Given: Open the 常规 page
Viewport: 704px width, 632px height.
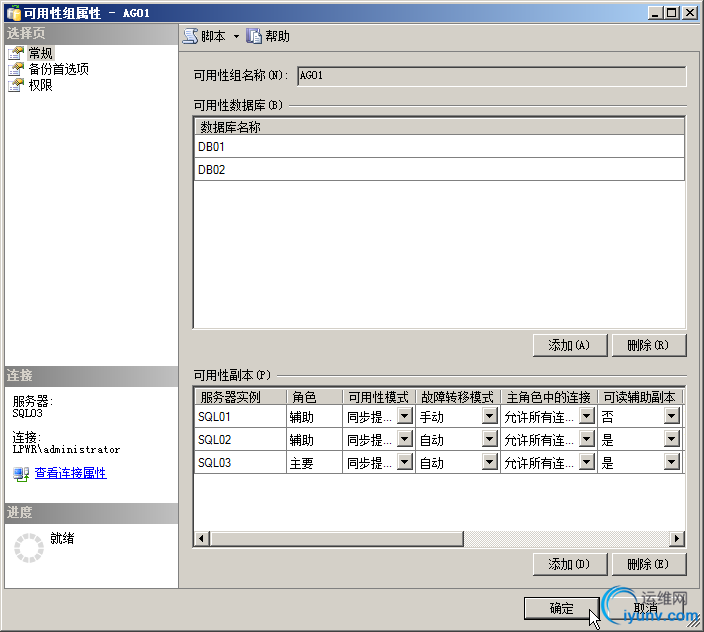Looking at the screenshot, I should pos(41,53).
